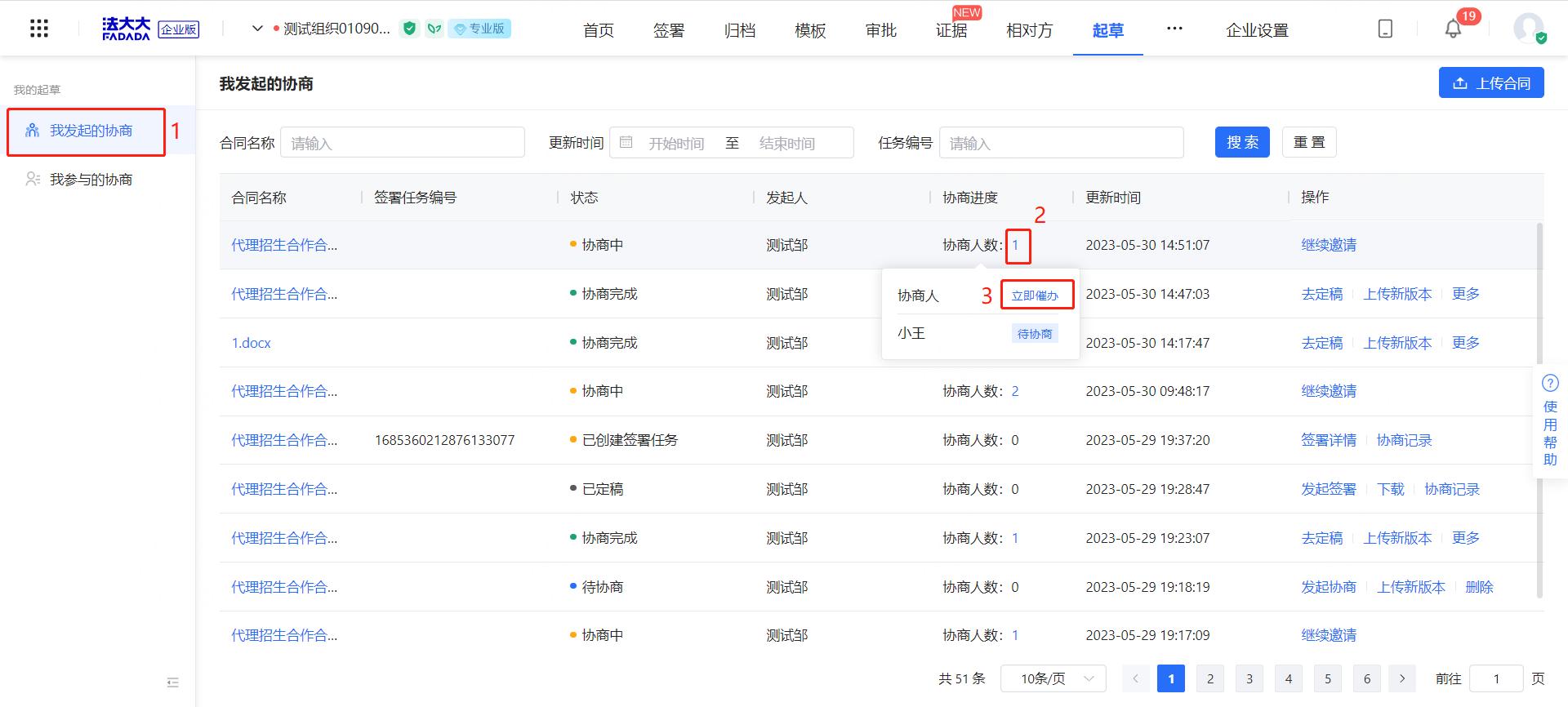Click the 上传合同 button
This screenshot has height=707, width=1568.
point(1491,83)
